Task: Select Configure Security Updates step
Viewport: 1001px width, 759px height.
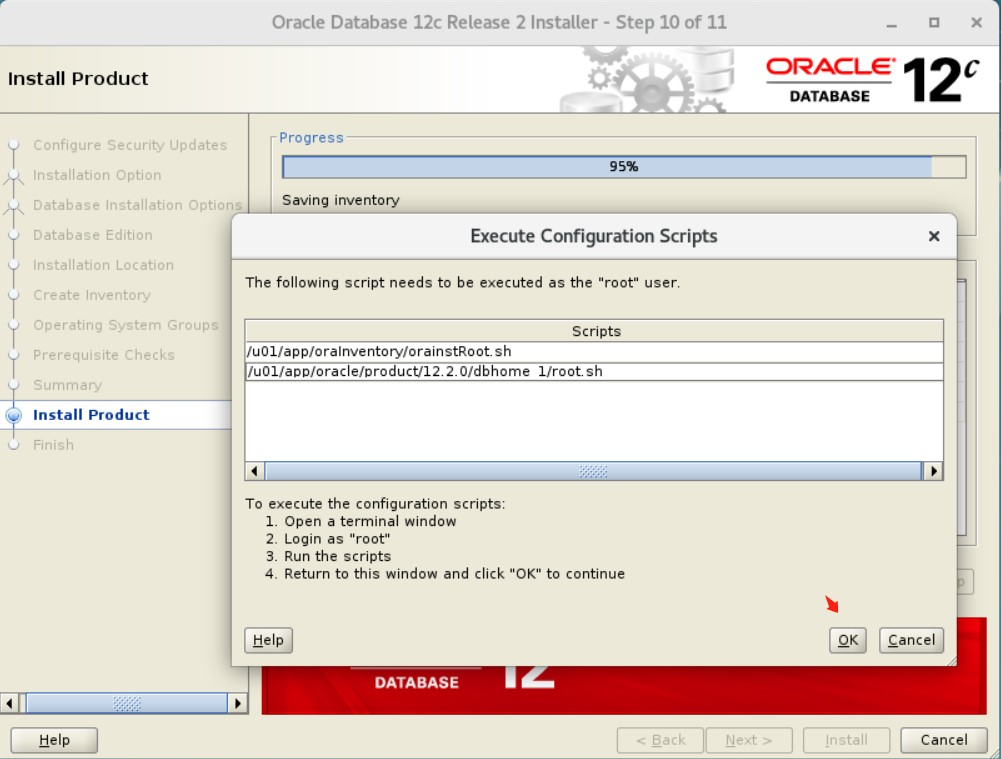Action: (130, 145)
